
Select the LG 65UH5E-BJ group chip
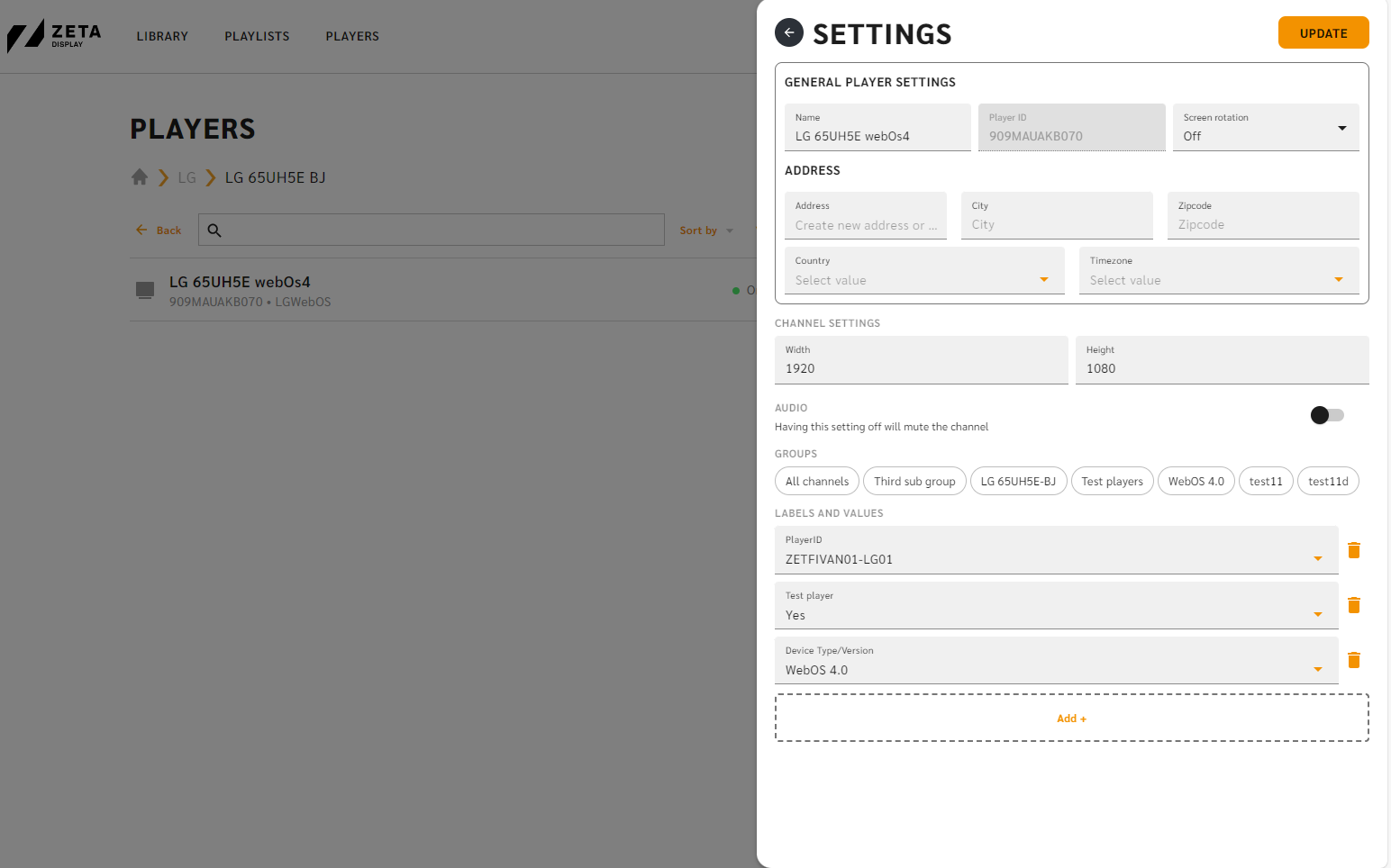coord(1018,481)
